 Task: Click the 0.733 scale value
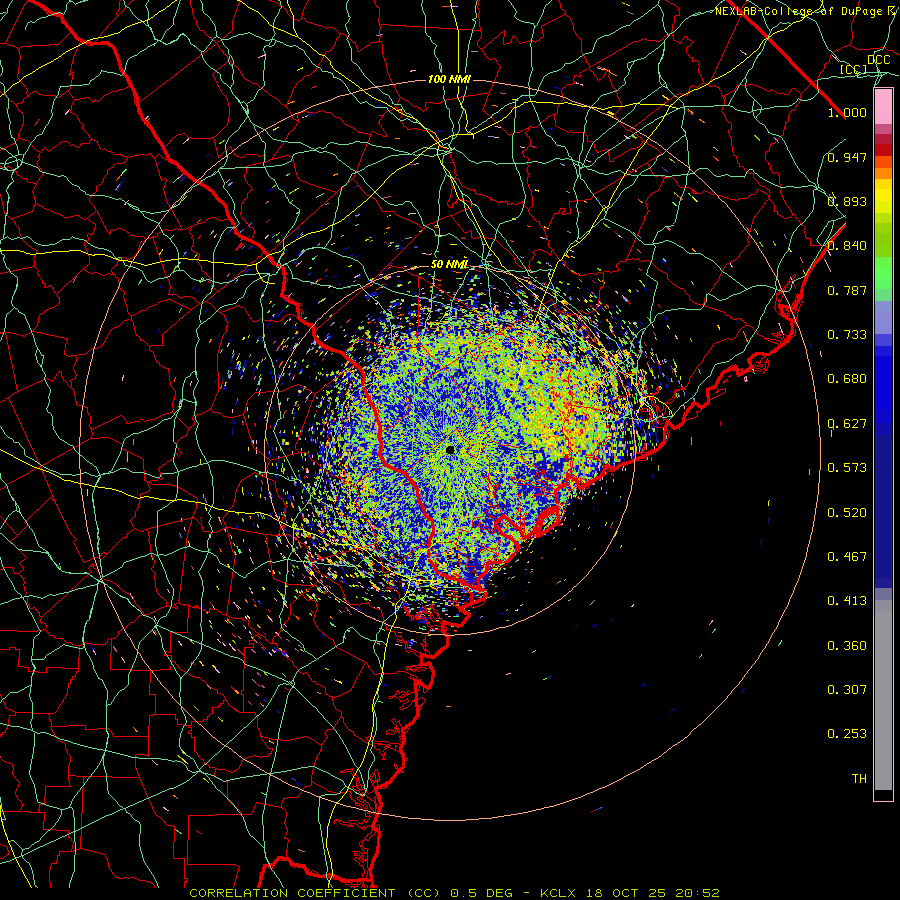847,335
